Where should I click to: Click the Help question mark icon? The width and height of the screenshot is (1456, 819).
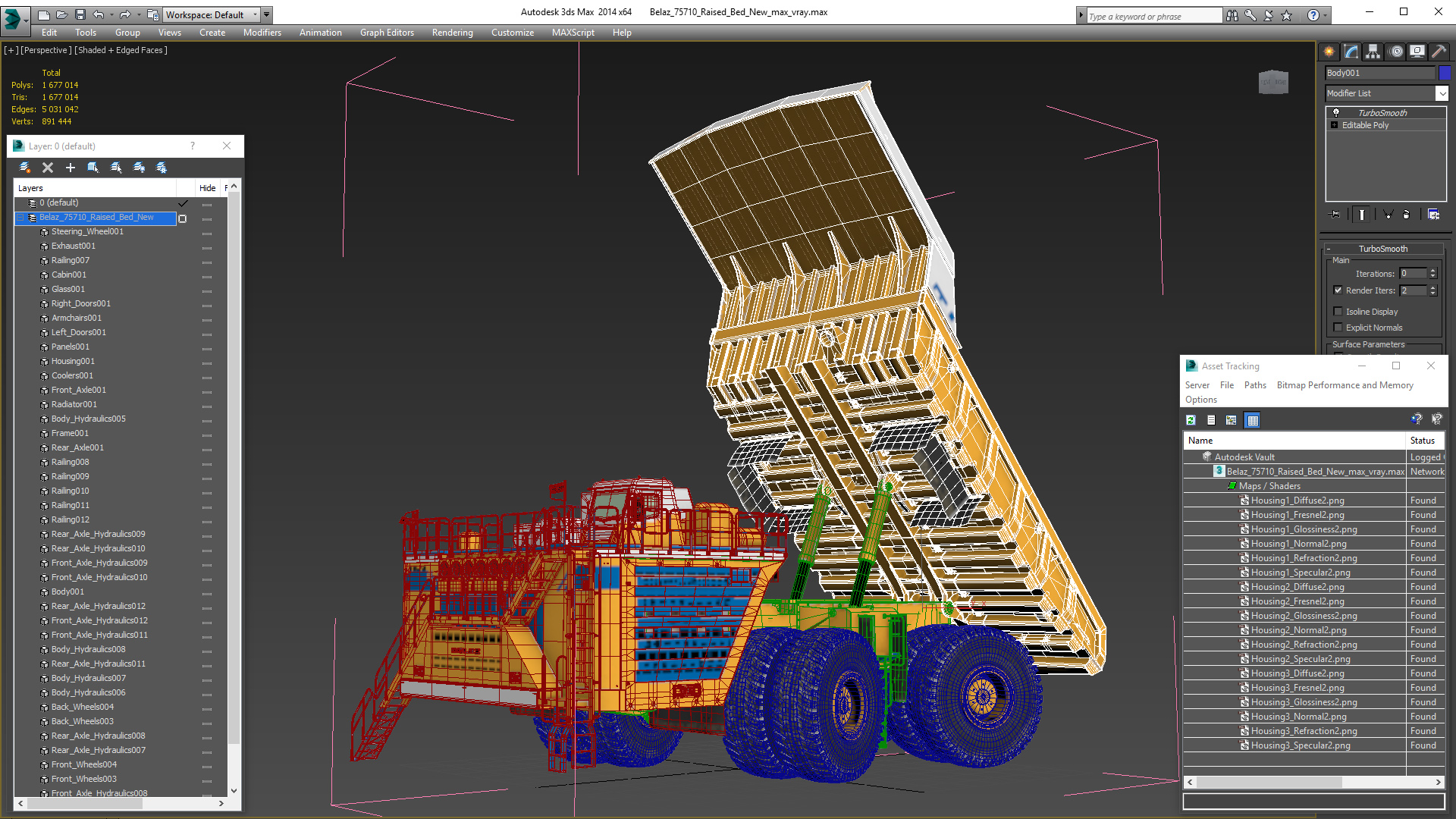pos(1313,15)
